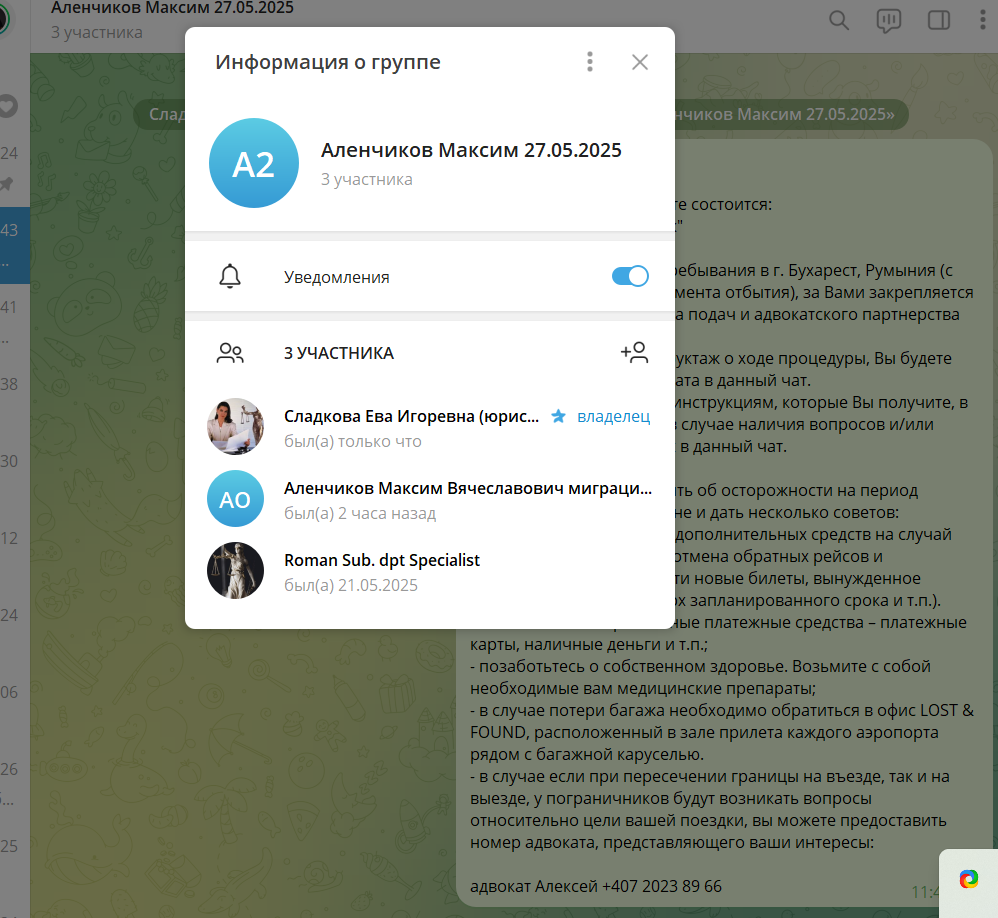998x918 pixels.
Task: Open the three-dot menu in group info
Action: [x=590, y=62]
